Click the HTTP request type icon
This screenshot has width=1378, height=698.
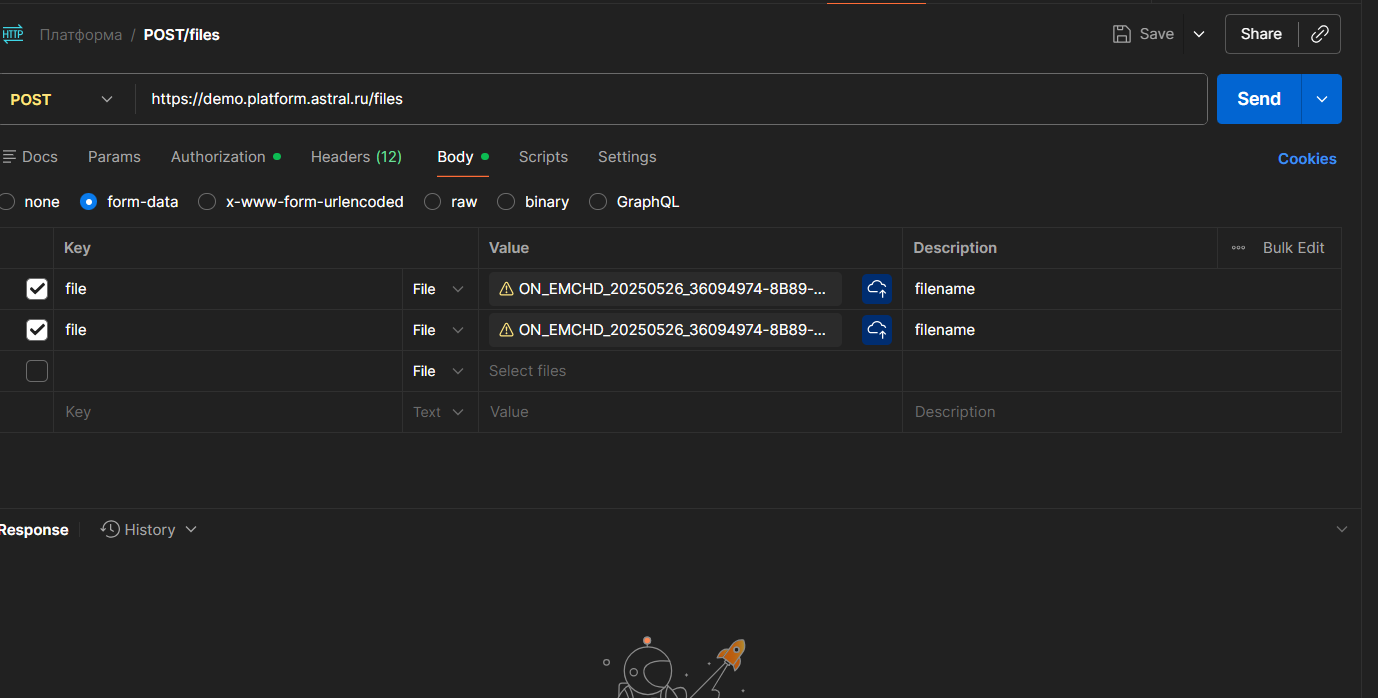[12, 34]
